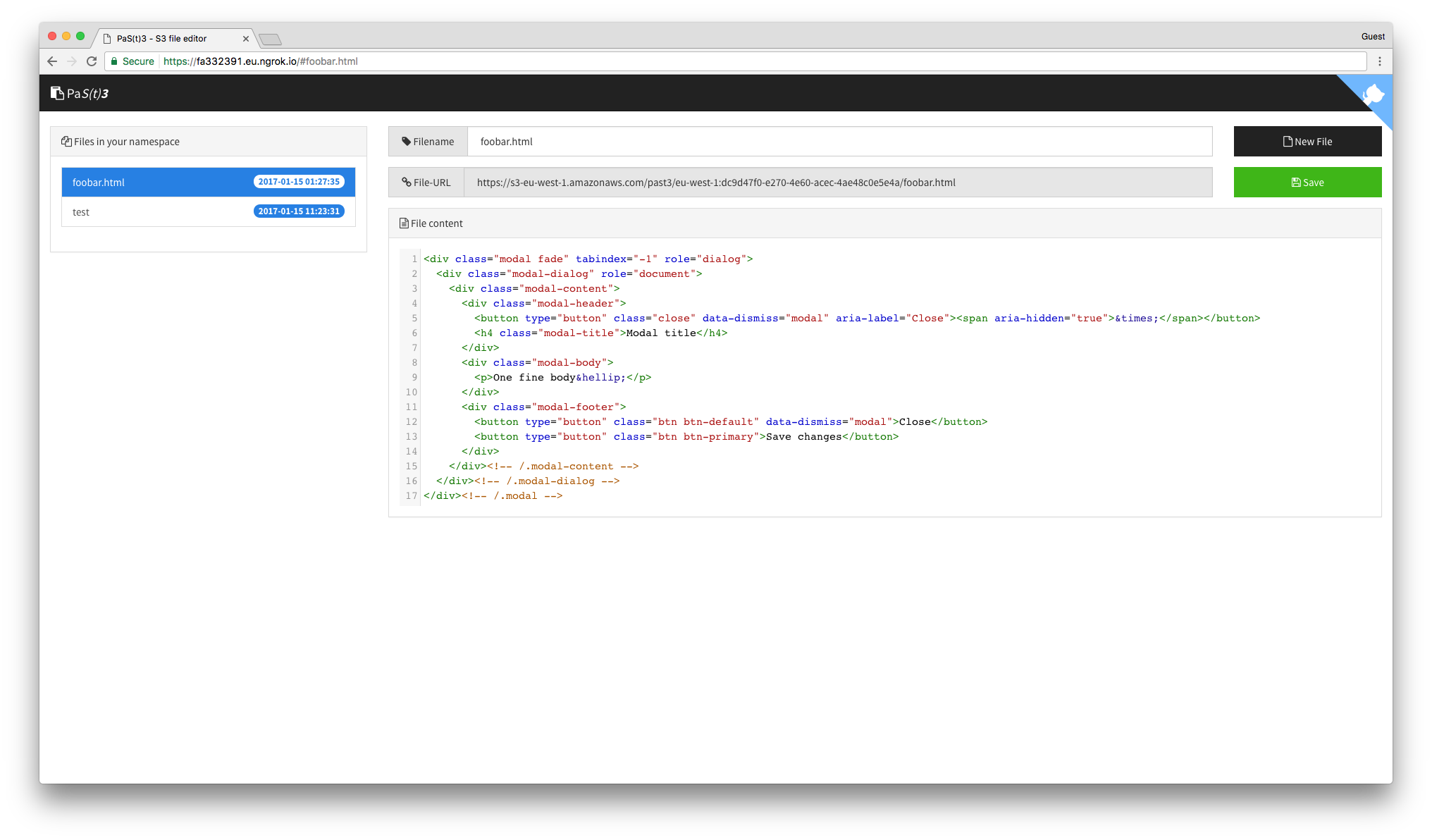Image resolution: width=1432 pixels, height=840 pixels.
Task: Click the filename tag icon
Action: [408, 141]
